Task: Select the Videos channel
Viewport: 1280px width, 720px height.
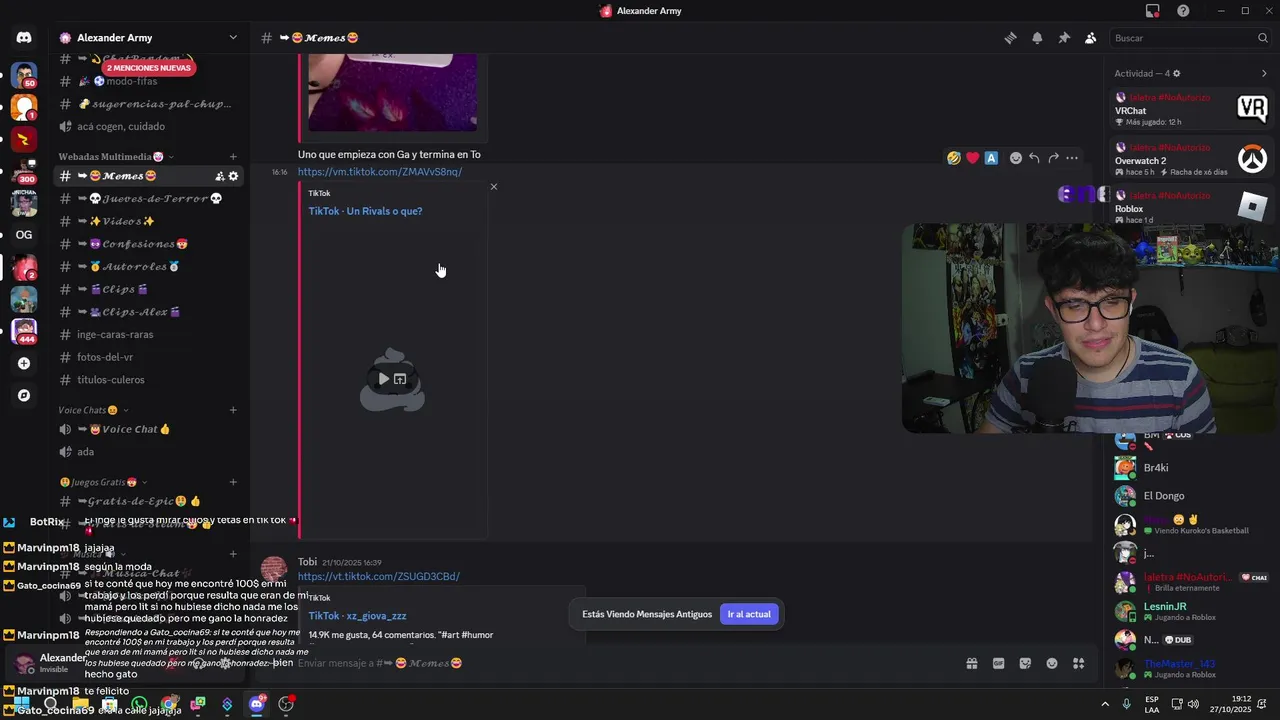Action: (148, 221)
